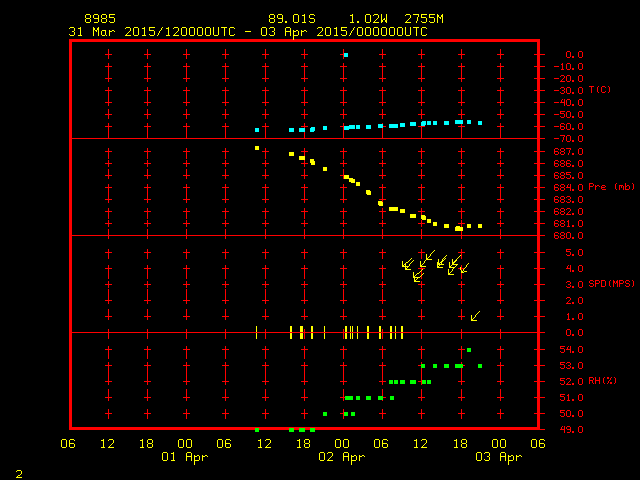The height and width of the screenshot is (480, 640).
Task: Click the 00 hour label above 03 Apr
Action: tap(499, 444)
